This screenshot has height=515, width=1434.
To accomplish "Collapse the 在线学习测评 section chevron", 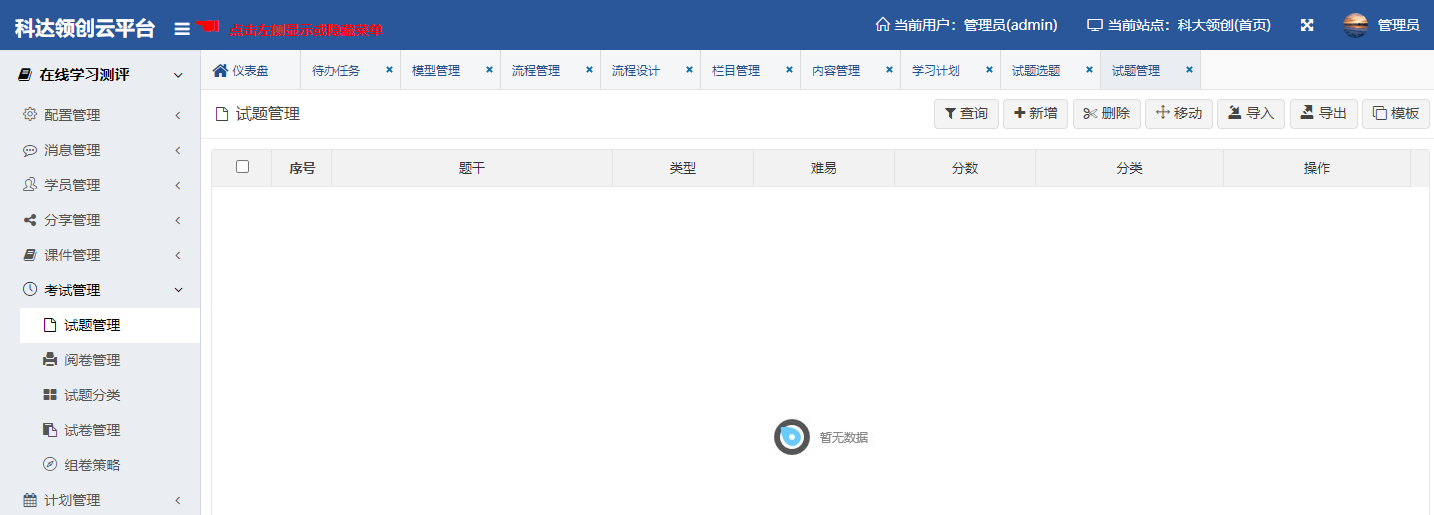I will click(x=178, y=76).
